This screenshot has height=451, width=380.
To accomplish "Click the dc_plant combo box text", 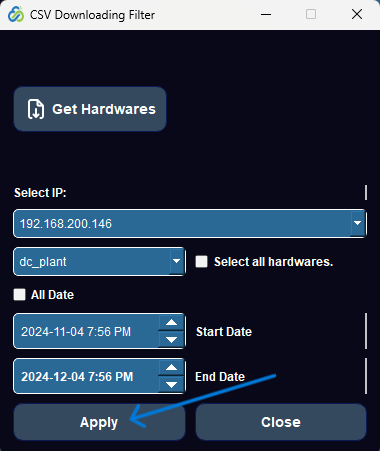I will [43, 262].
